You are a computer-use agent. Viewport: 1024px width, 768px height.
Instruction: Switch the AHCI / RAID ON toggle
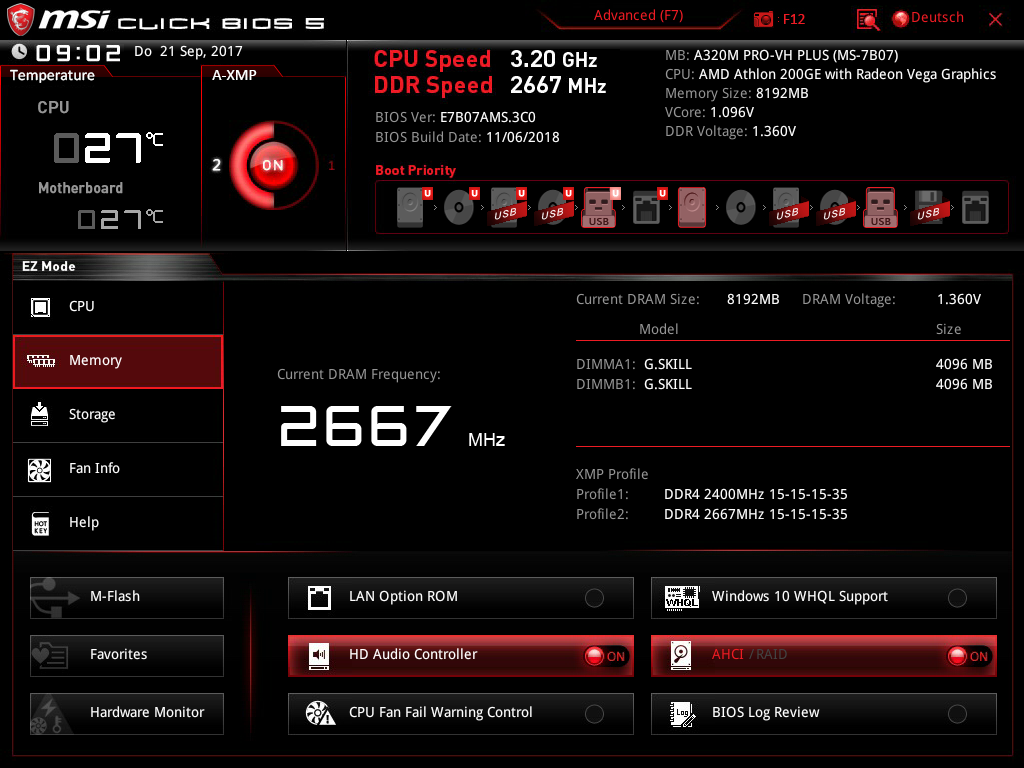click(969, 656)
